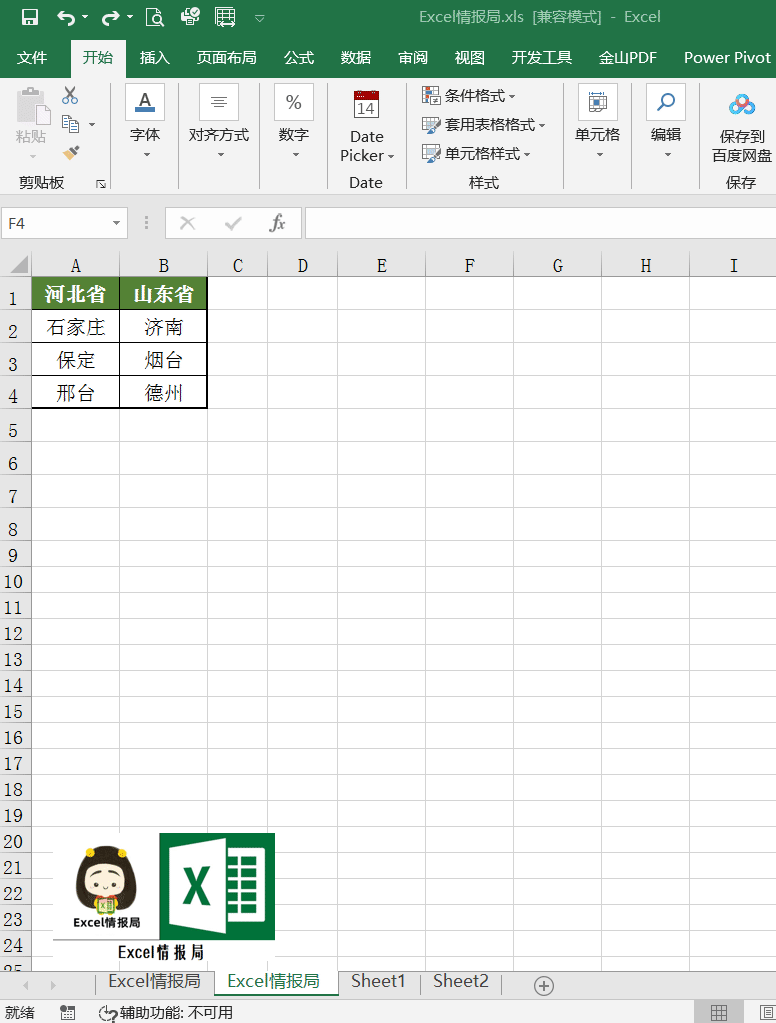Image resolution: width=776 pixels, height=1023 pixels.
Task: Switch to the Developer (开发工具) tab
Action: pyautogui.click(x=542, y=57)
